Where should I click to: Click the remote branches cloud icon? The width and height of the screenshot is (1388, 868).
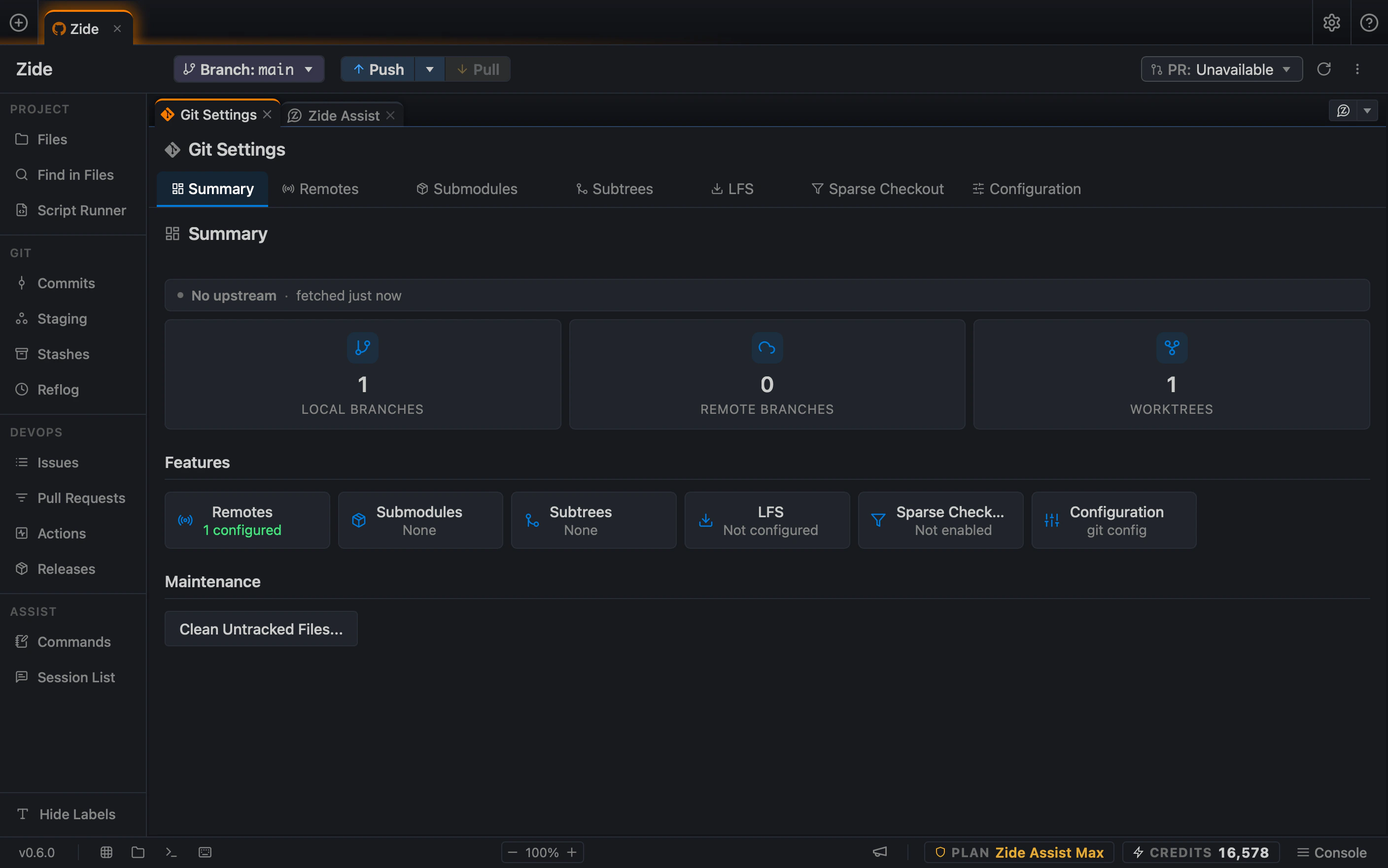pyautogui.click(x=766, y=347)
